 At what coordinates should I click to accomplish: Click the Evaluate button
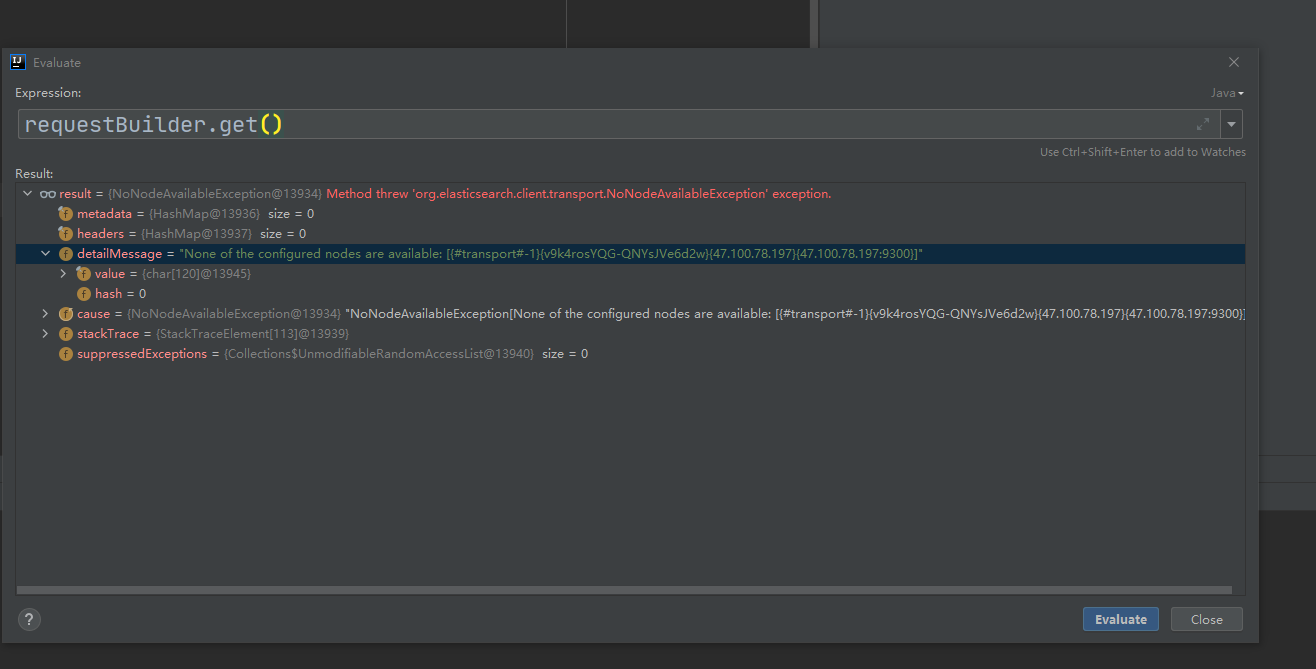click(1121, 619)
